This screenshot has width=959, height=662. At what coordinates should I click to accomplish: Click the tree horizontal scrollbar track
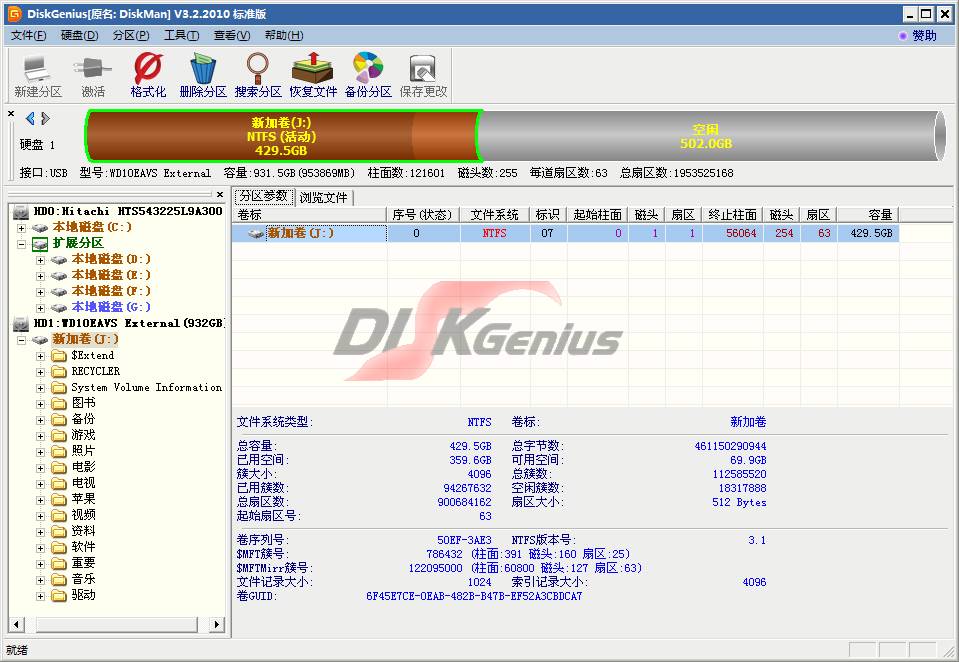point(116,625)
